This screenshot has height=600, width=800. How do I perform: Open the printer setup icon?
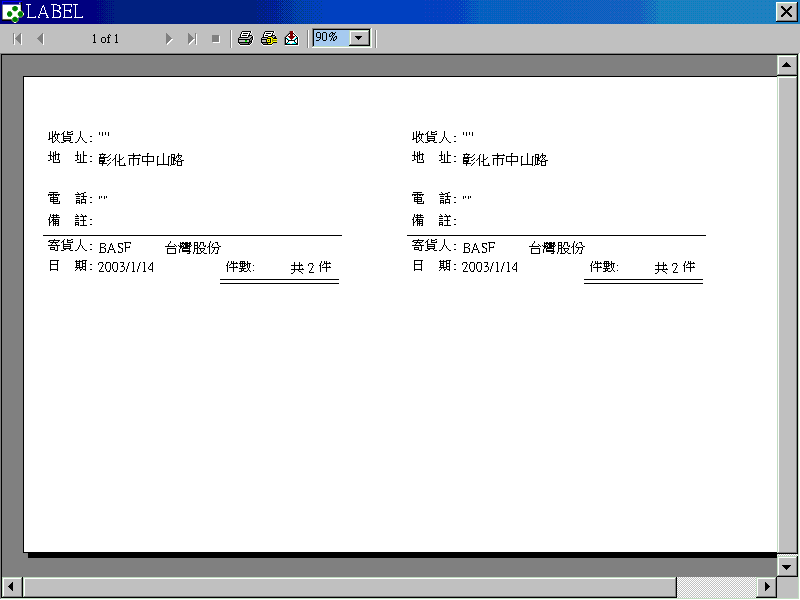[269, 38]
